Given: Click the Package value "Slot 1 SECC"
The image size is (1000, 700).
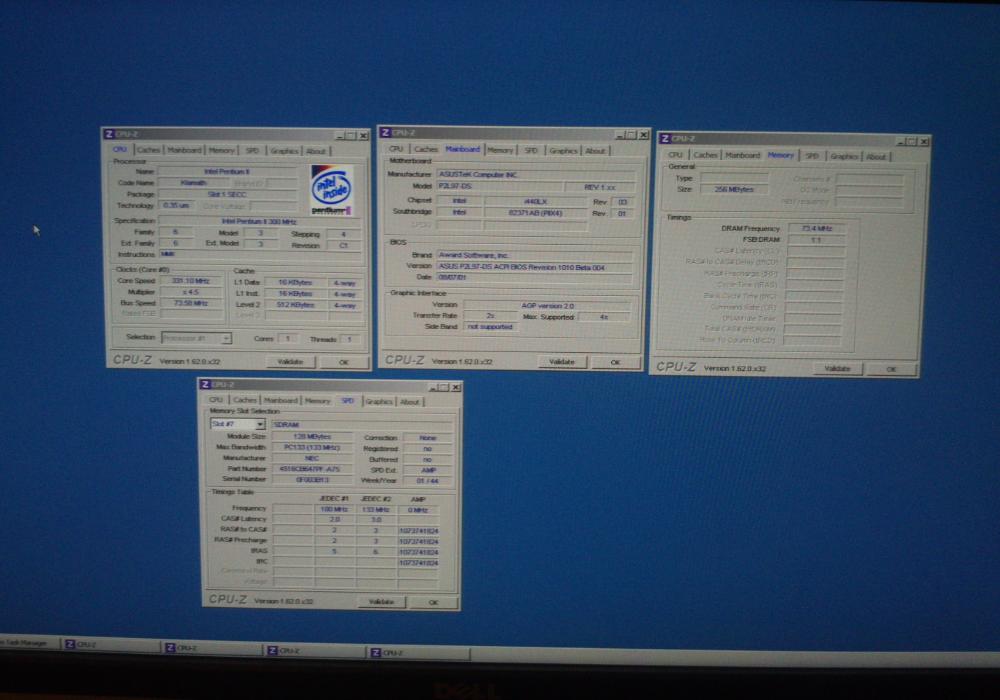Looking at the screenshot, I should (227, 194).
